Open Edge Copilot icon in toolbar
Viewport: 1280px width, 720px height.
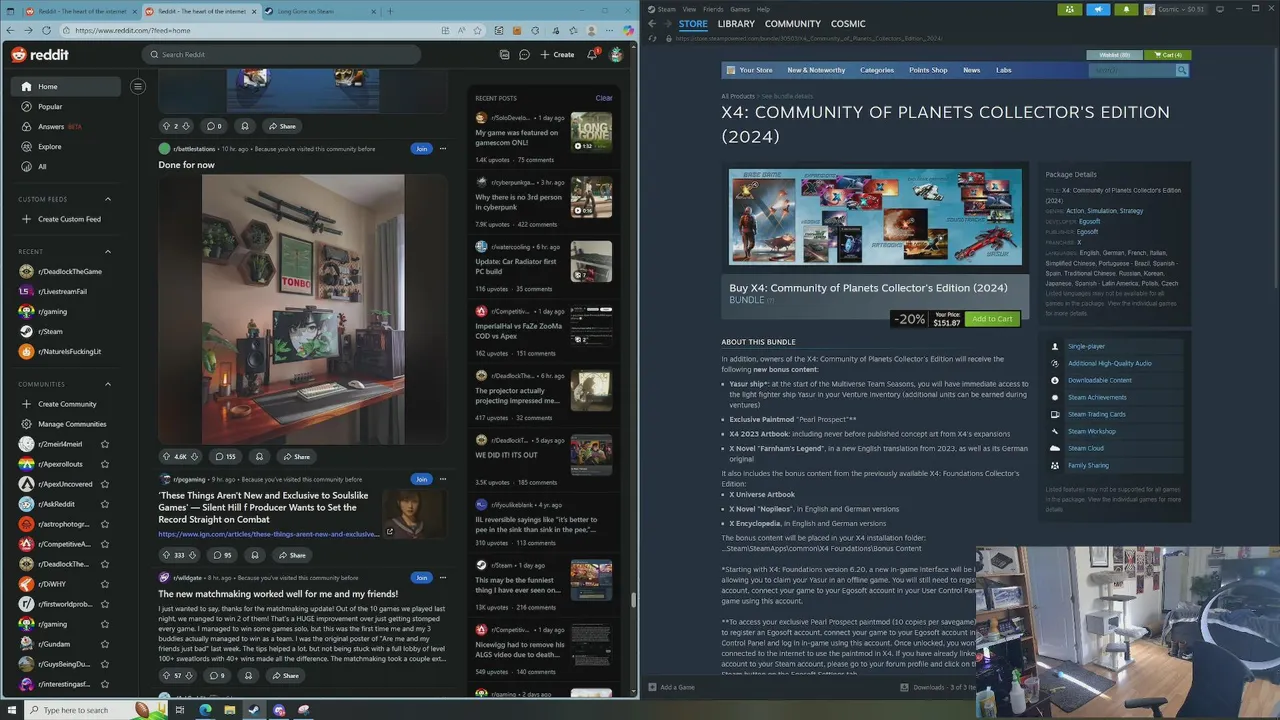coord(628,30)
